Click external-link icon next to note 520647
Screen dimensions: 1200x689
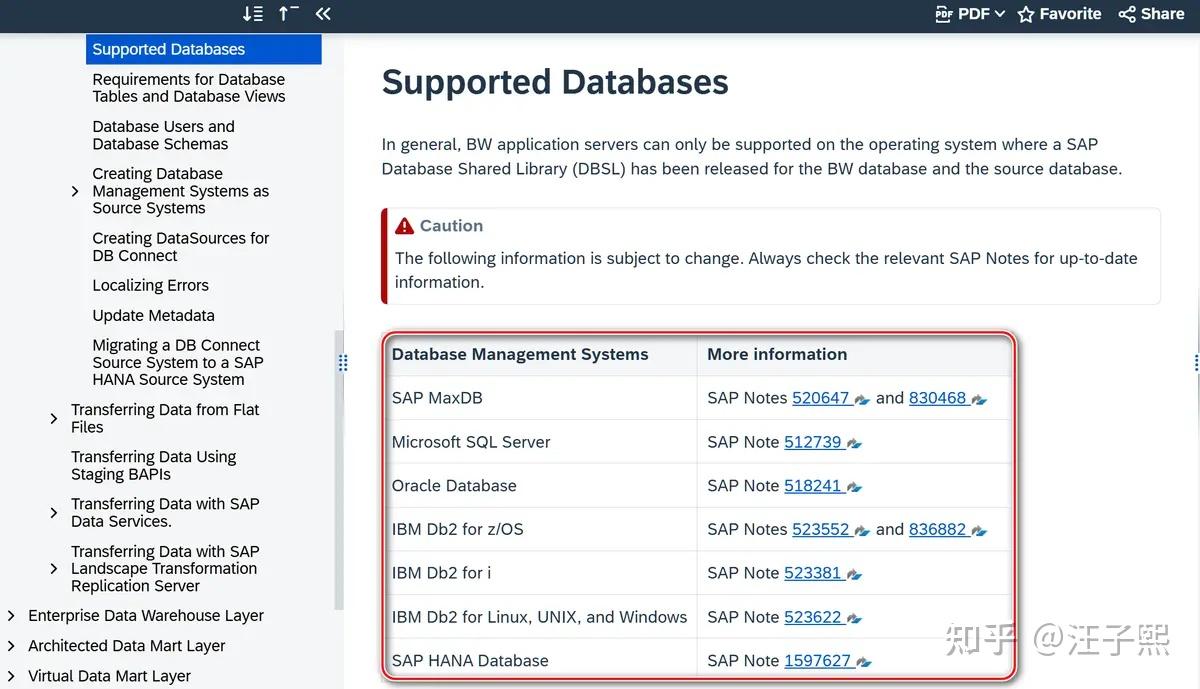point(862,400)
